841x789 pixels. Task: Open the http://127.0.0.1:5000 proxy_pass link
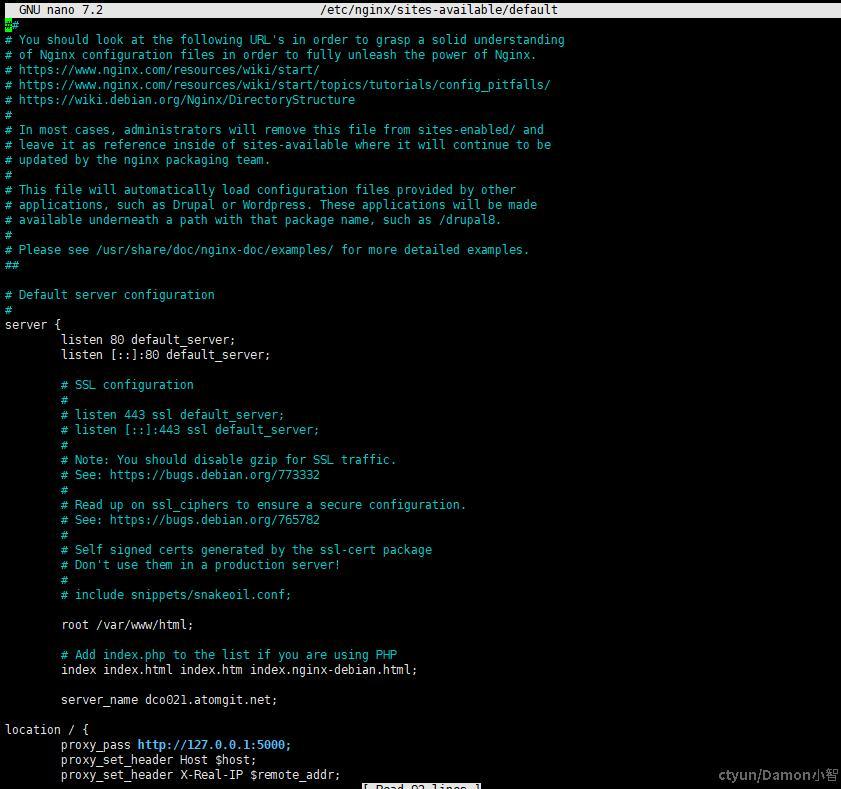pos(214,744)
